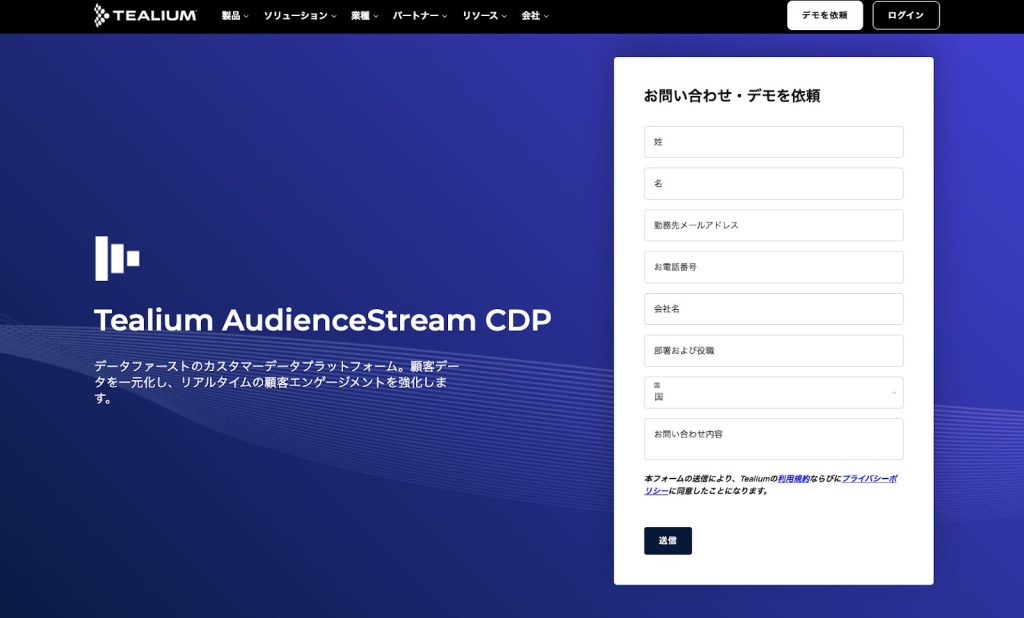Click the デモを依頼 button in header
This screenshot has height=618, width=1024.
pos(824,16)
